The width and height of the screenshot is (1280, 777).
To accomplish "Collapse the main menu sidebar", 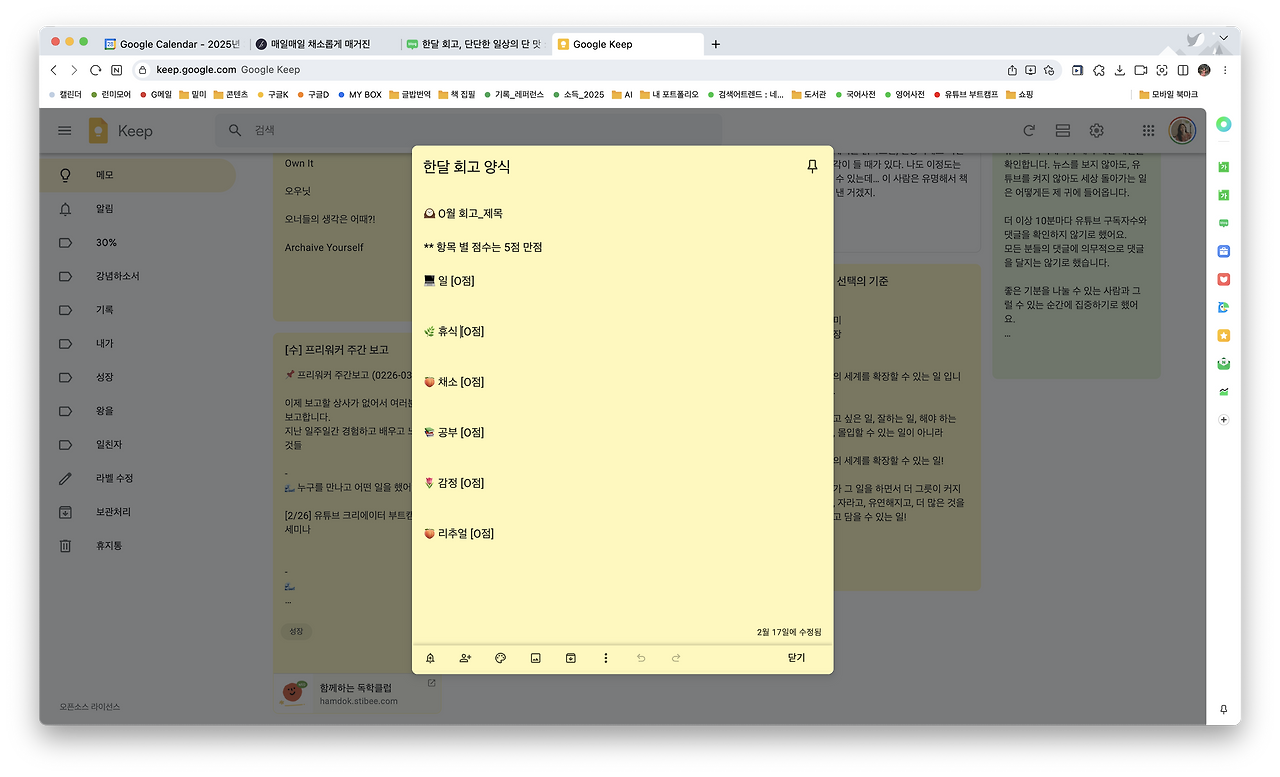I will [x=64, y=130].
